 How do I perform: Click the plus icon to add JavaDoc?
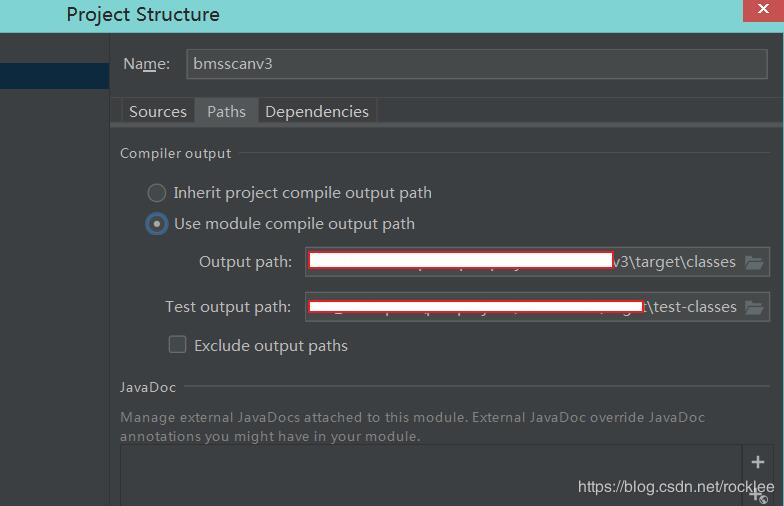click(x=757, y=462)
